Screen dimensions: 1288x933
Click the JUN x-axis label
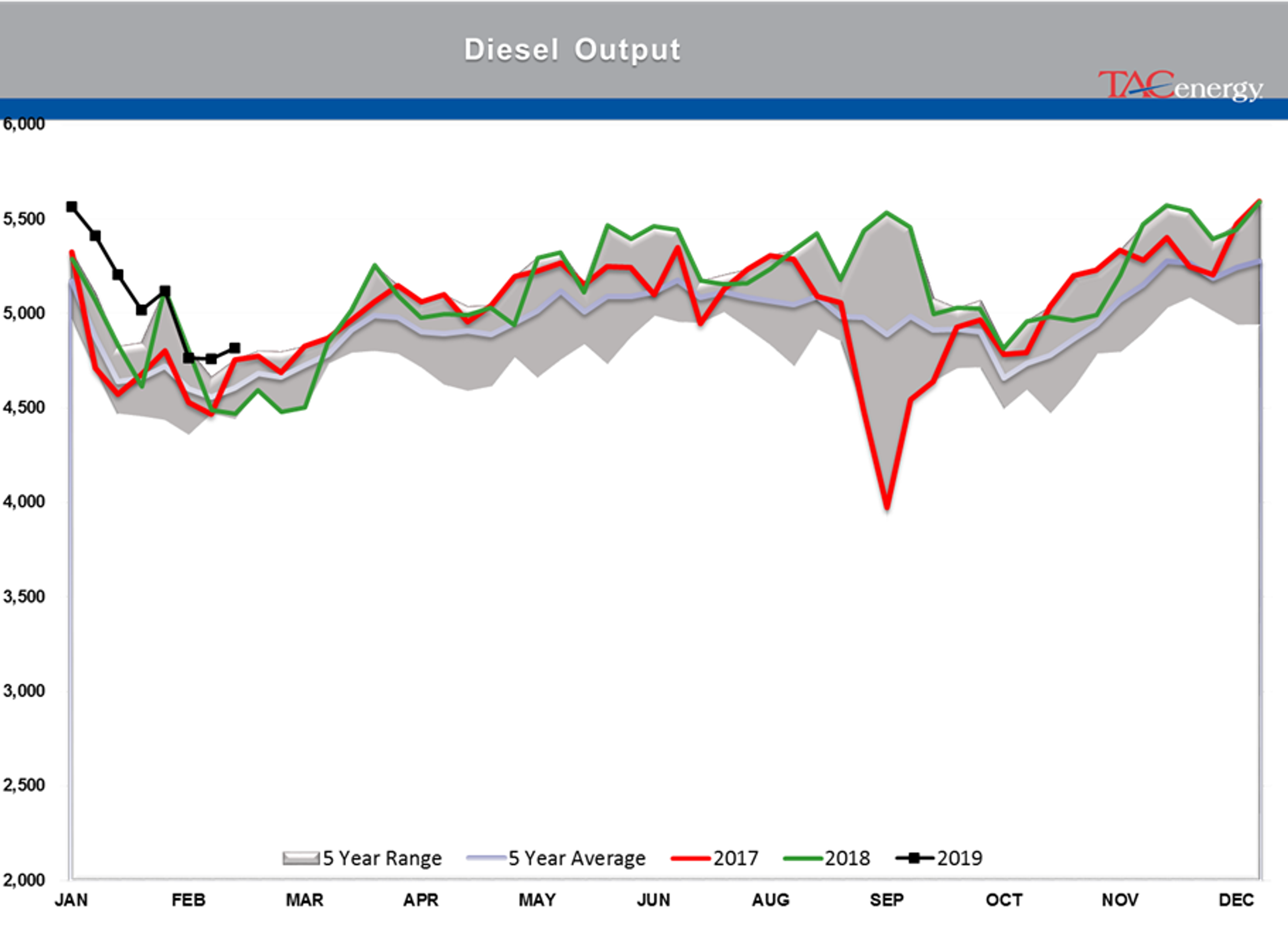point(654,901)
